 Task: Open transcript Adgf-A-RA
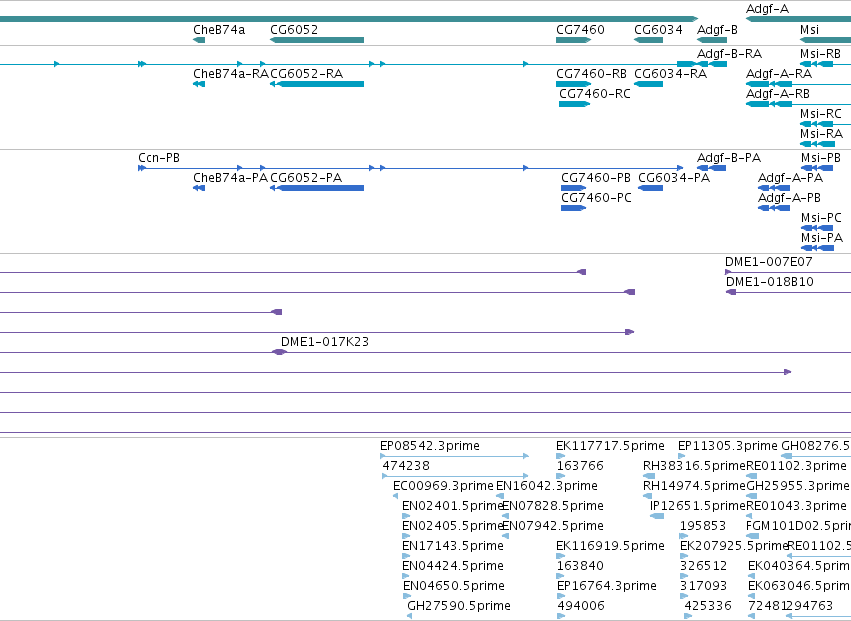pos(779,74)
